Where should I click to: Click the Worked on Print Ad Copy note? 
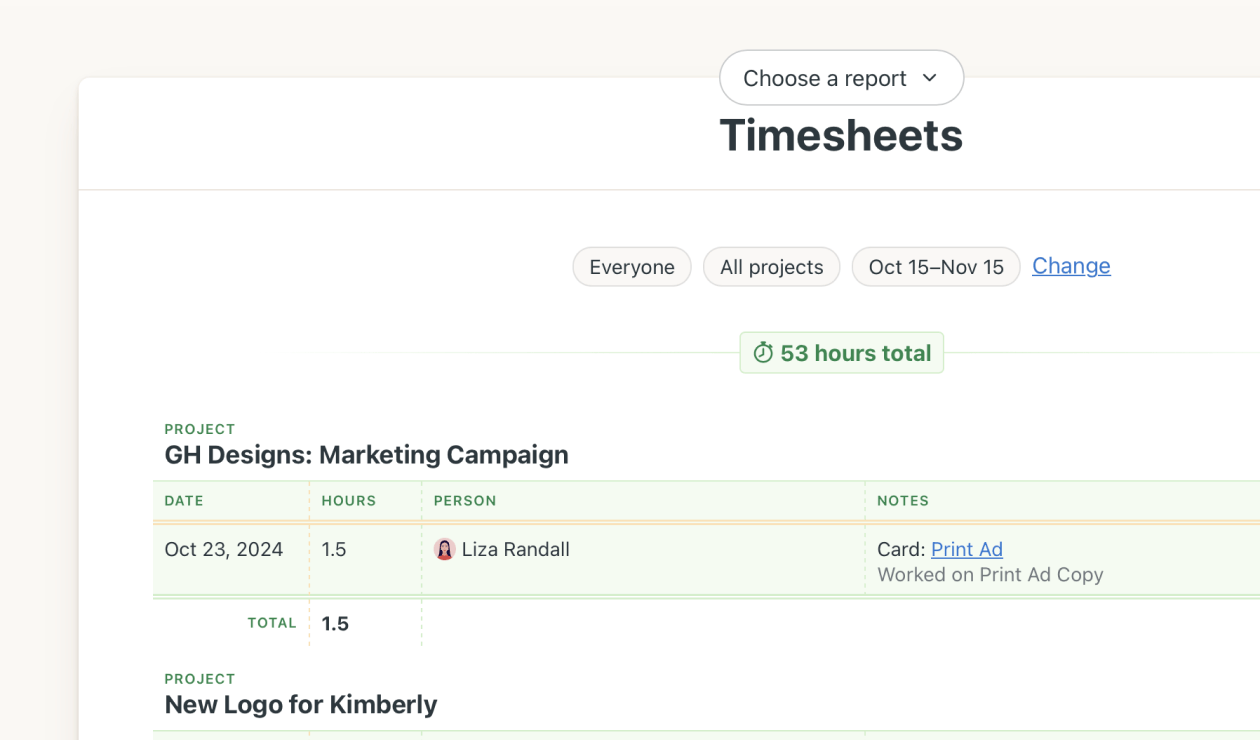coord(990,575)
